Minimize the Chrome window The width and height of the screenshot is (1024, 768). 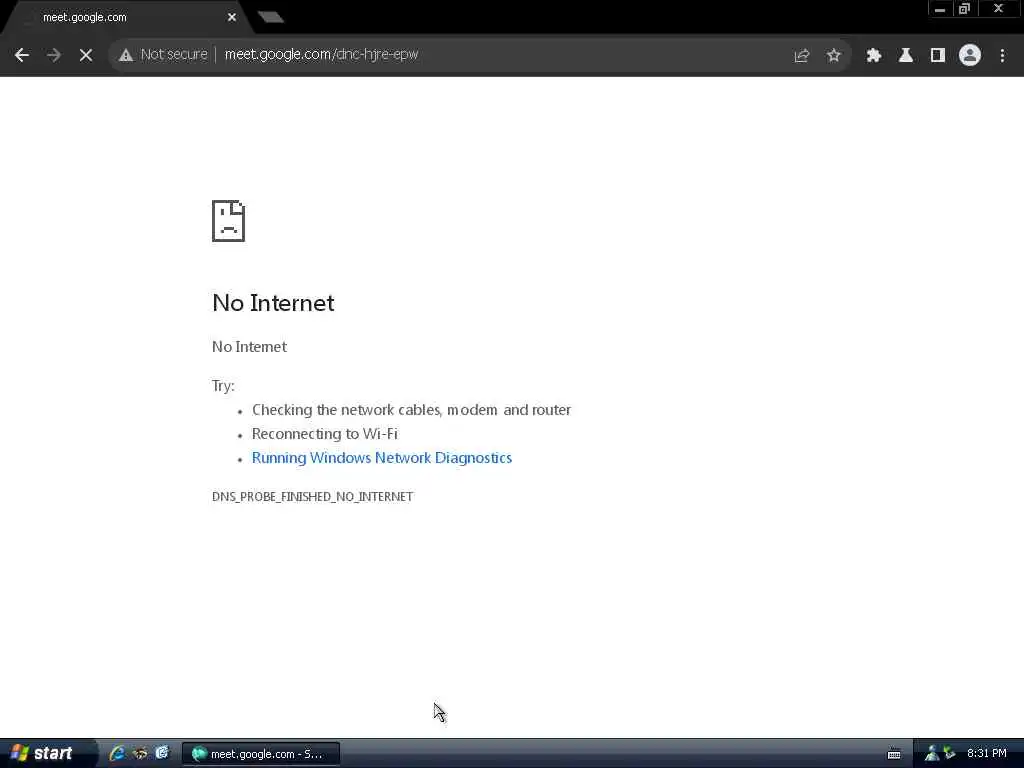(x=940, y=9)
